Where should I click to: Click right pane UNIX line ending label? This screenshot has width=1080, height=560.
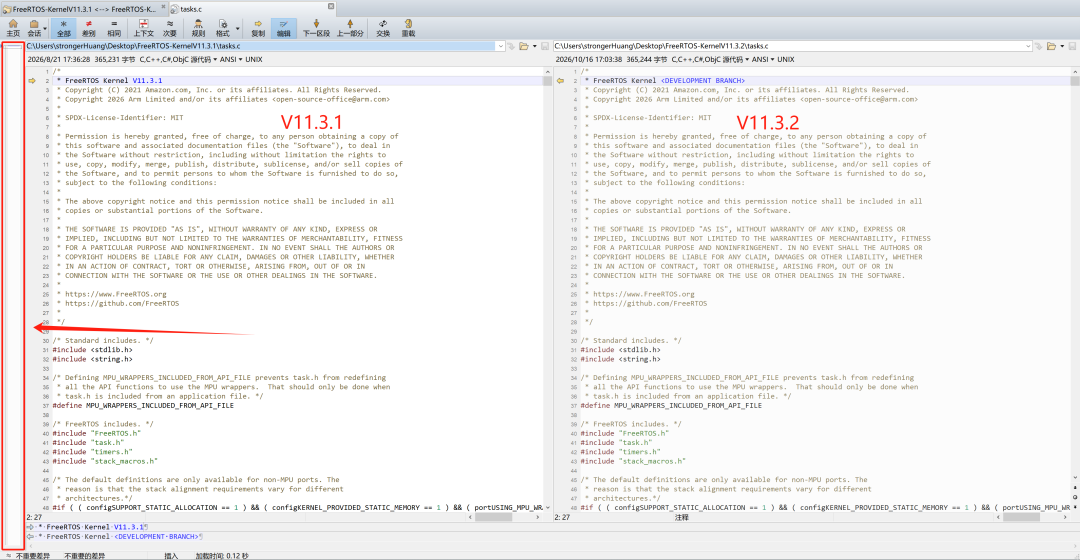point(786,59)
